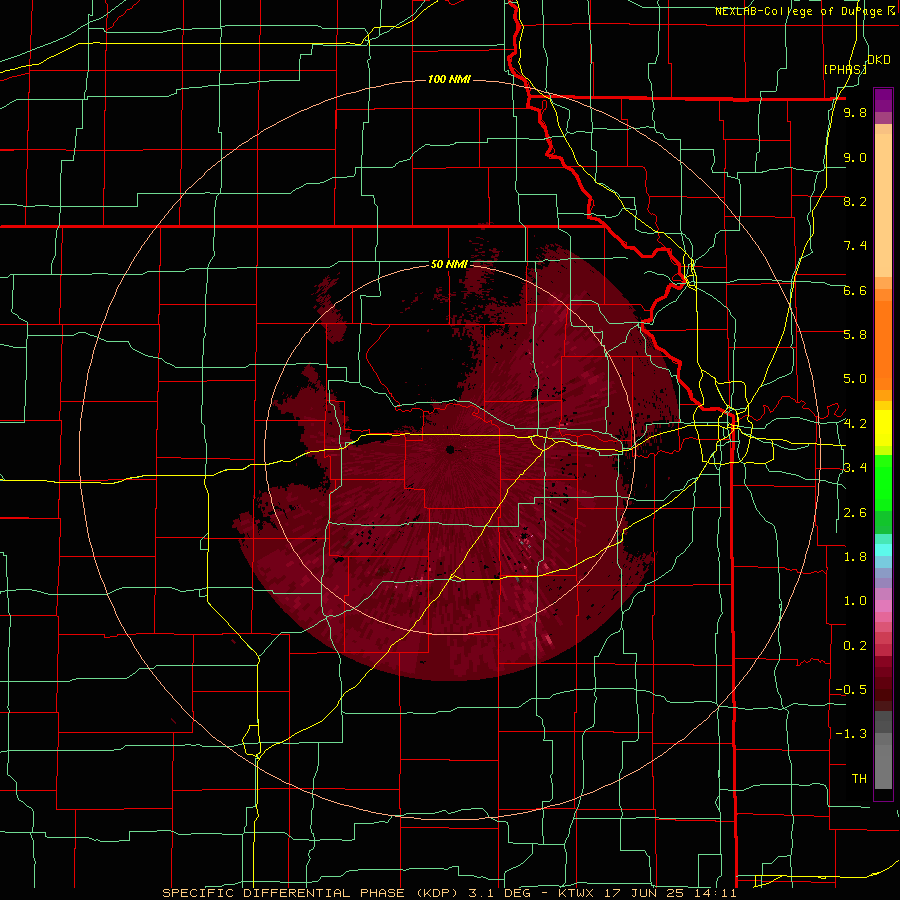
Task: Click the 0.2 value on the color scale
Action: (855, 646)
